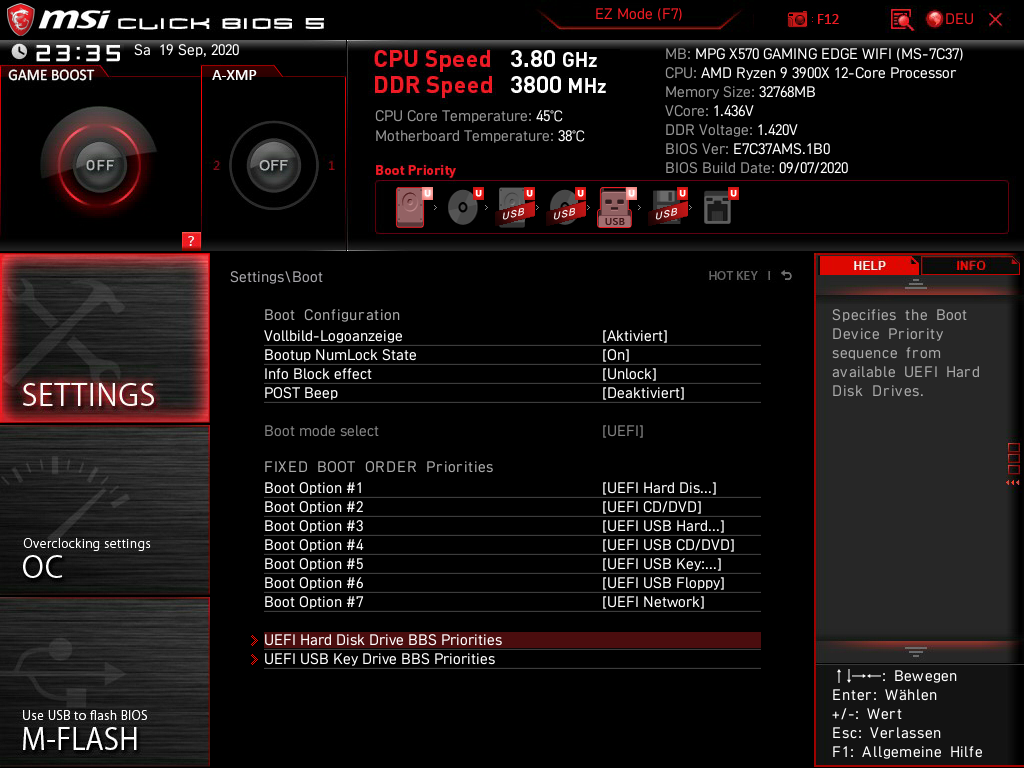Click the BIOS Build Date 09/07/2020 text

pos(756,168)
